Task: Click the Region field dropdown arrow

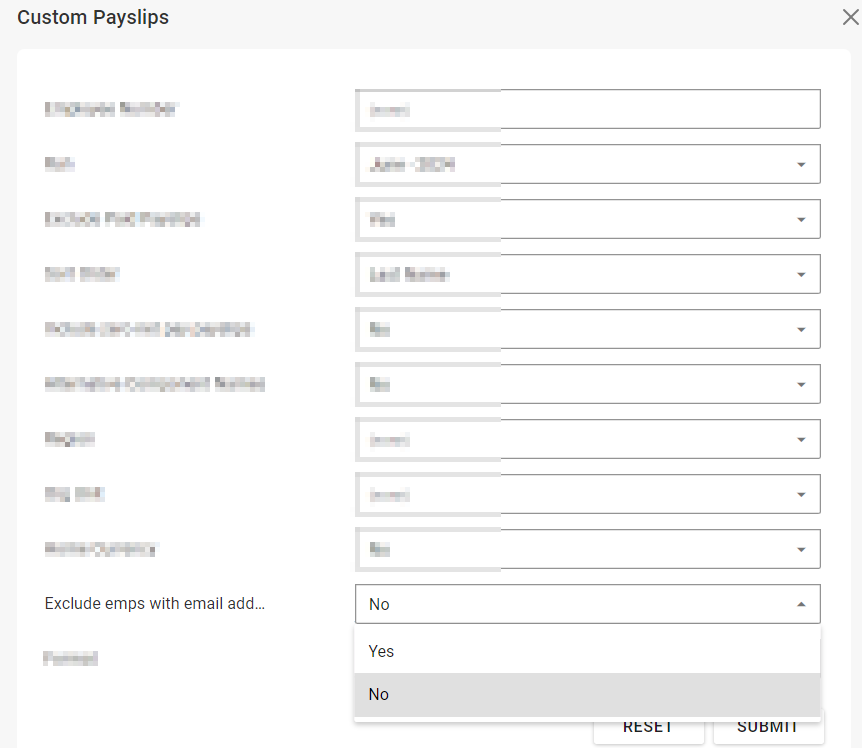Action: click(x=801, y=440)
